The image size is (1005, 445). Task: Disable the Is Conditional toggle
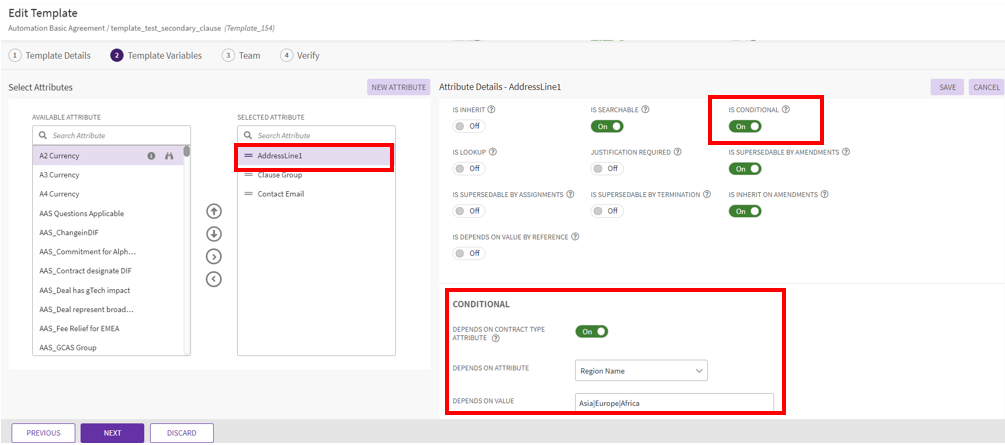(745, 126)
